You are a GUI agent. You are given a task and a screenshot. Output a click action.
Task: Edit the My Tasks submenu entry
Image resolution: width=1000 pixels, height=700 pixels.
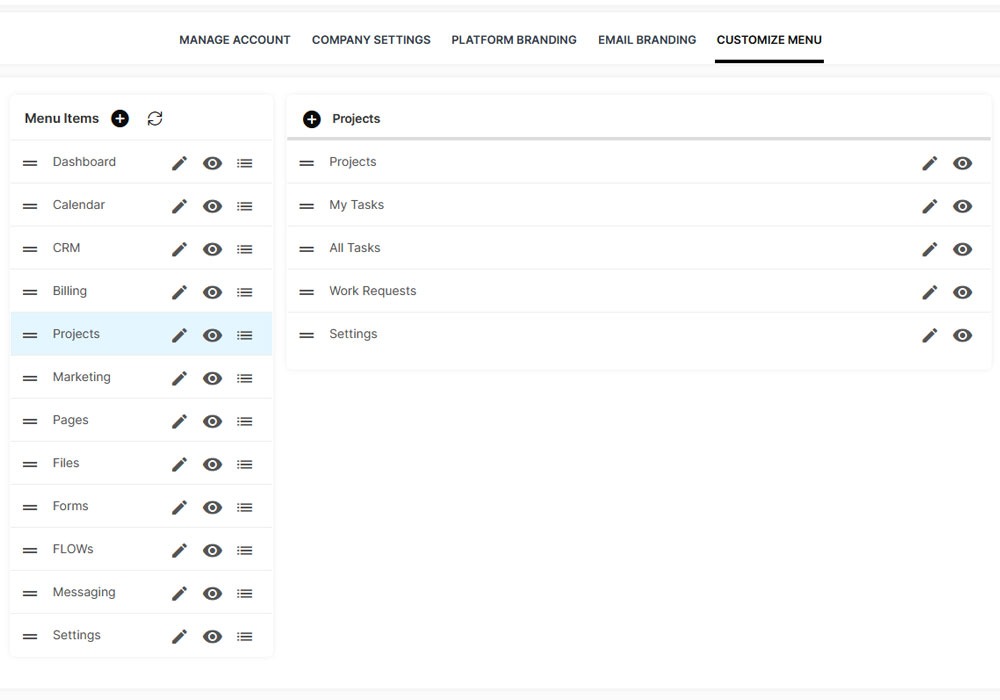pos(929,206)
